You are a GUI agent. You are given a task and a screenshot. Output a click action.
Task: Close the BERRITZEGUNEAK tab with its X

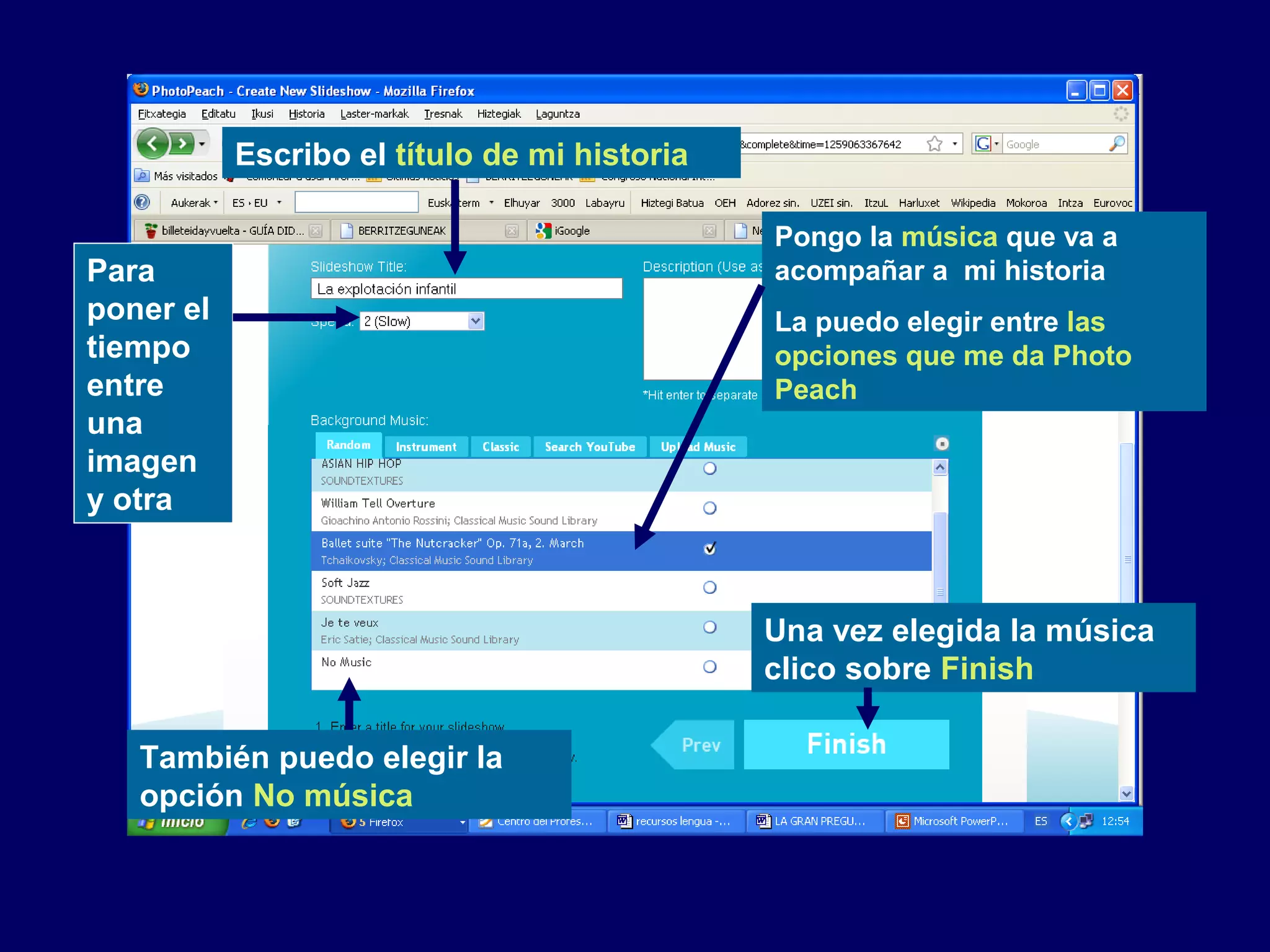(x=512, y=231)
